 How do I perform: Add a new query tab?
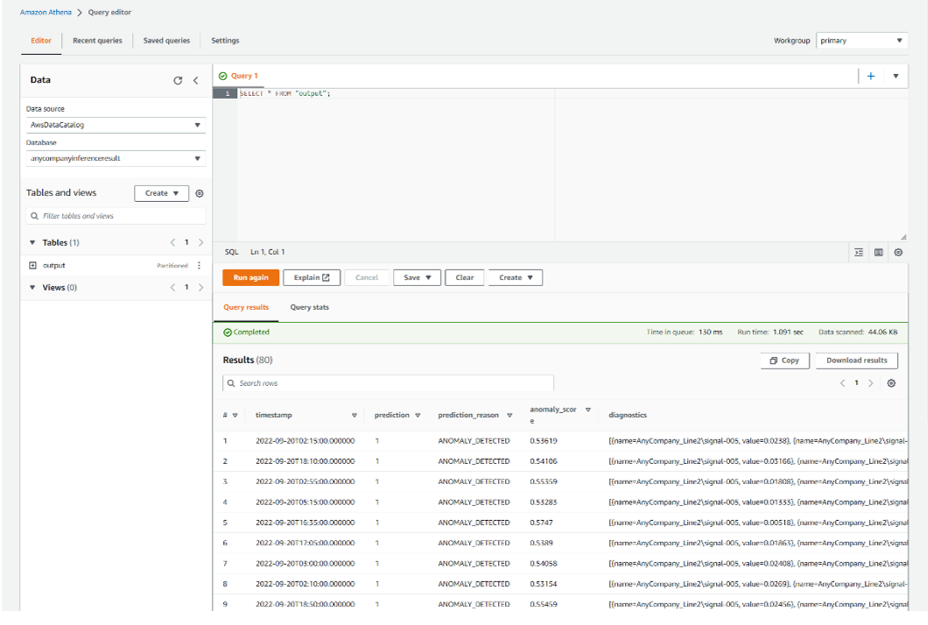pyautogui.click(x=871, y=76)
